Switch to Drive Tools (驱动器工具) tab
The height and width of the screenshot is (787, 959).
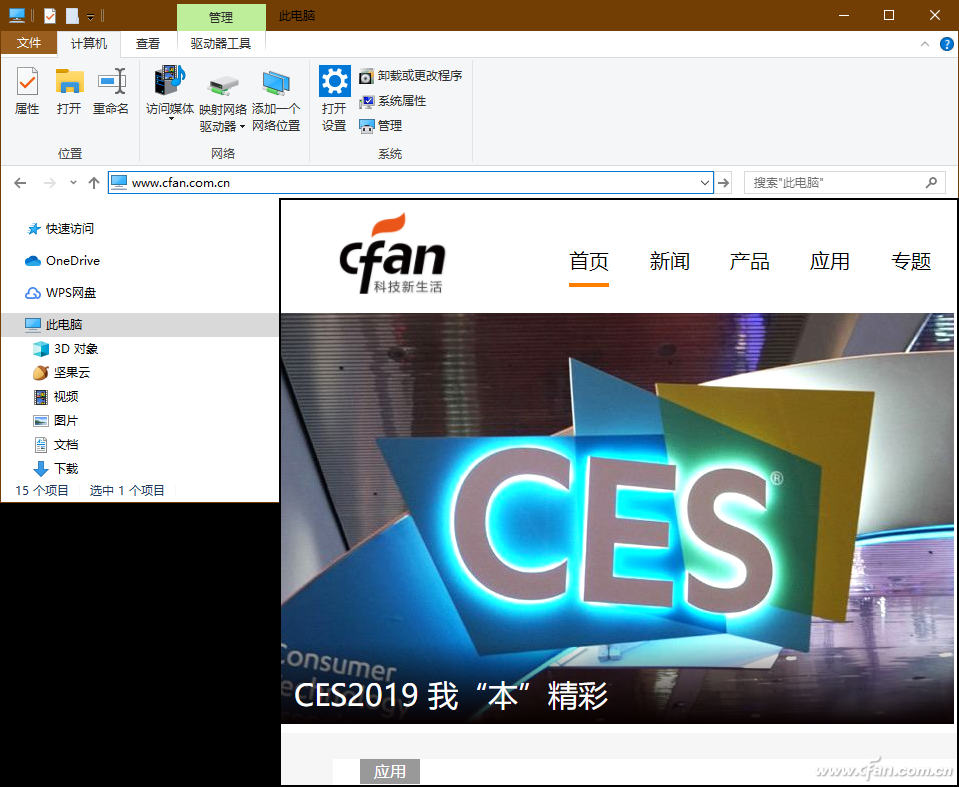[221, 43]
